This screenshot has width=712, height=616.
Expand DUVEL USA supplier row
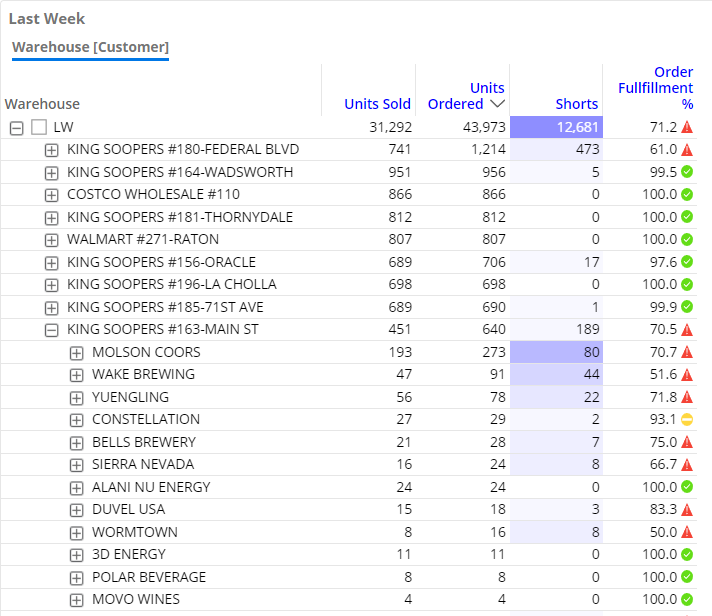pos(76,510)
